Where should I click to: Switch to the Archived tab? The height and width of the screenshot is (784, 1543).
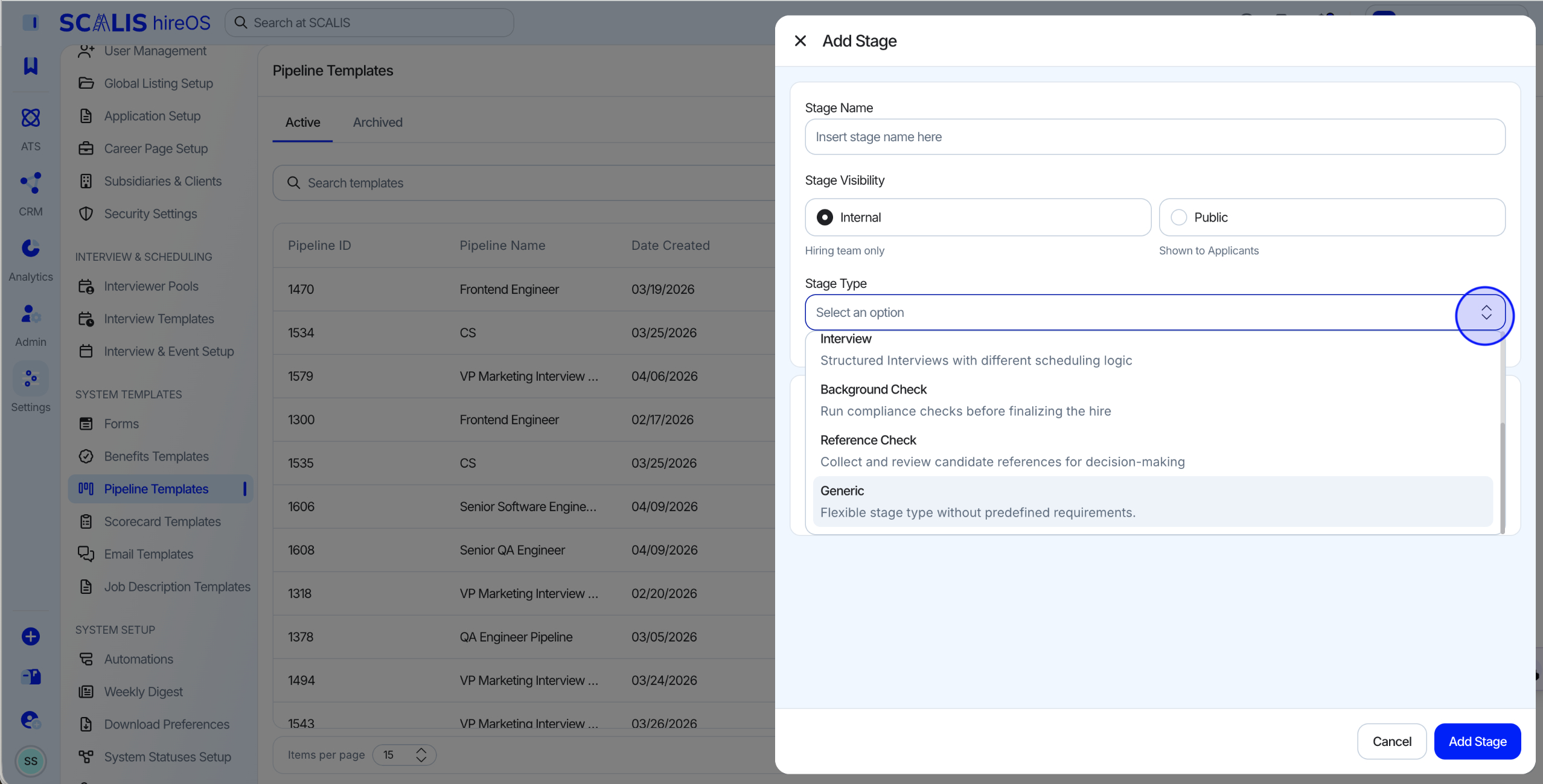pos(377,123)
